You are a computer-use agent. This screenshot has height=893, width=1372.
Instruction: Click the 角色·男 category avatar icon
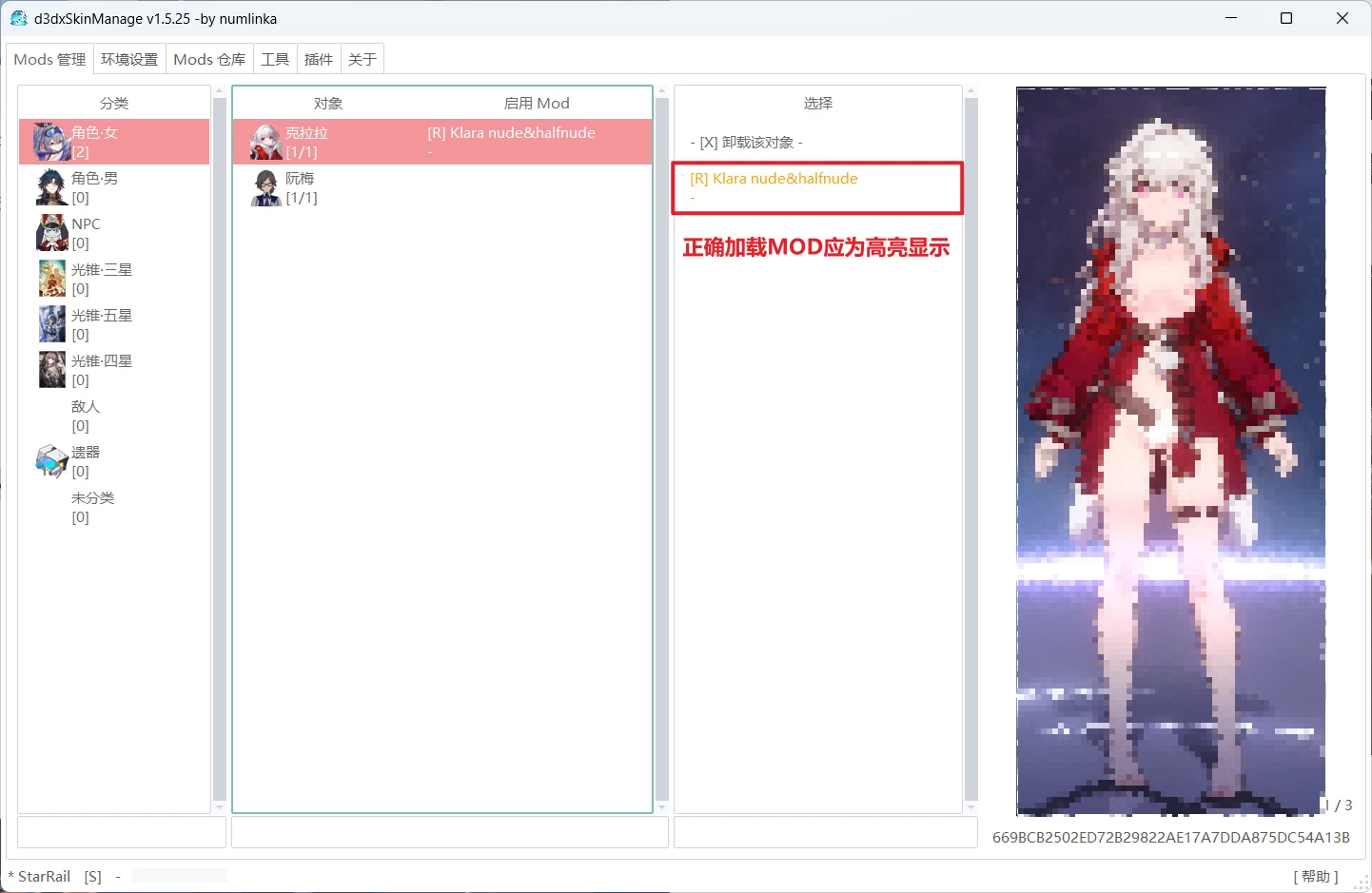[51, 187]
